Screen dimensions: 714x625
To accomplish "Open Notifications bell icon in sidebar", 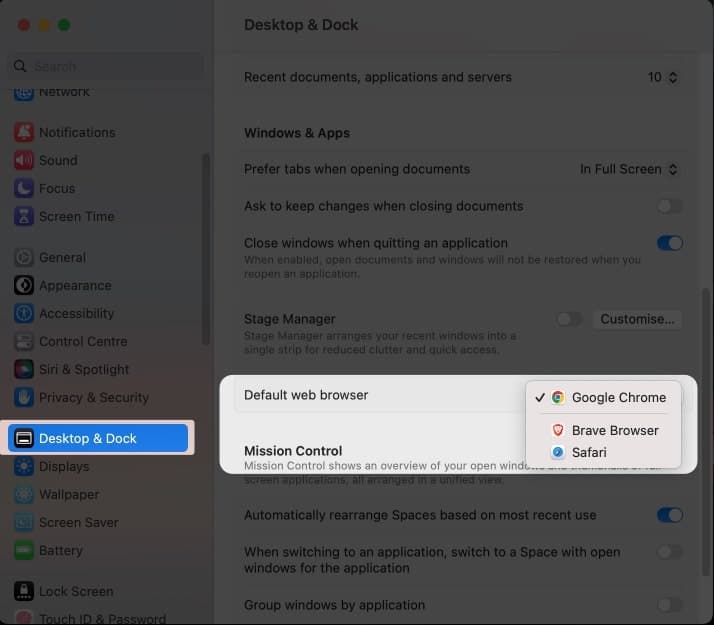I will coord(24,132).
